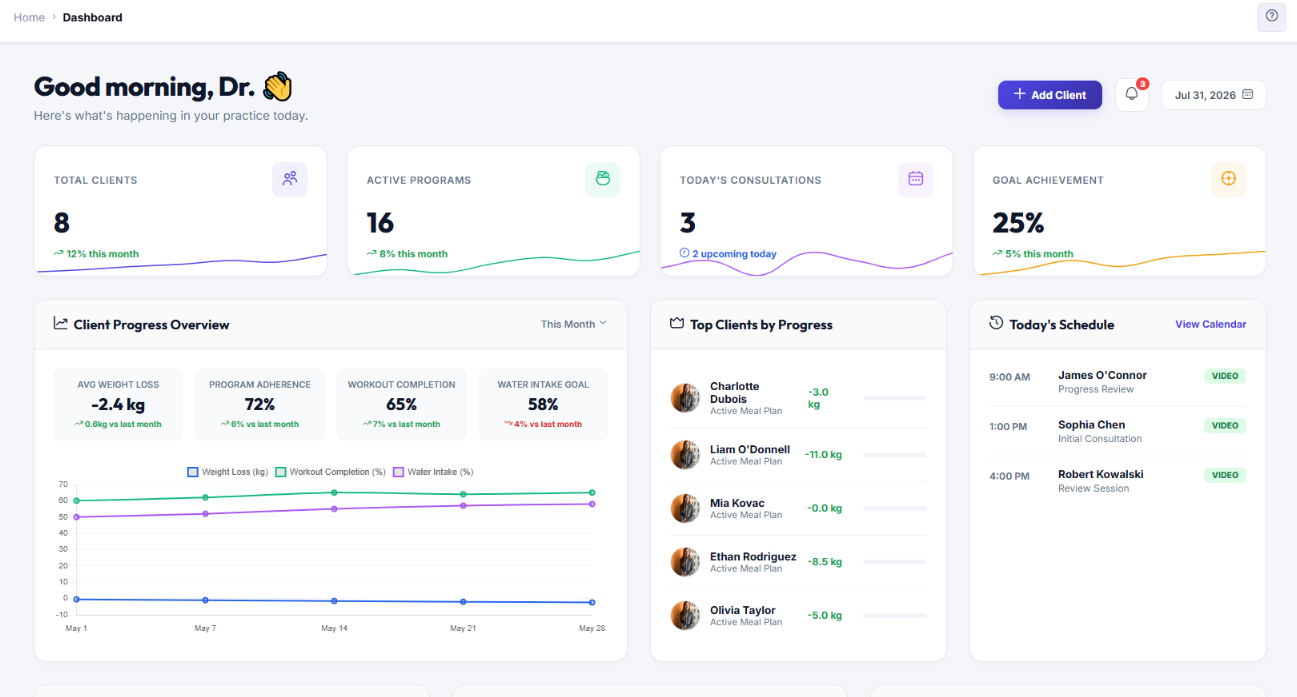Click Today's Consultations calendar icon
Screen dimensions: 1297x697
coord(915,179)
